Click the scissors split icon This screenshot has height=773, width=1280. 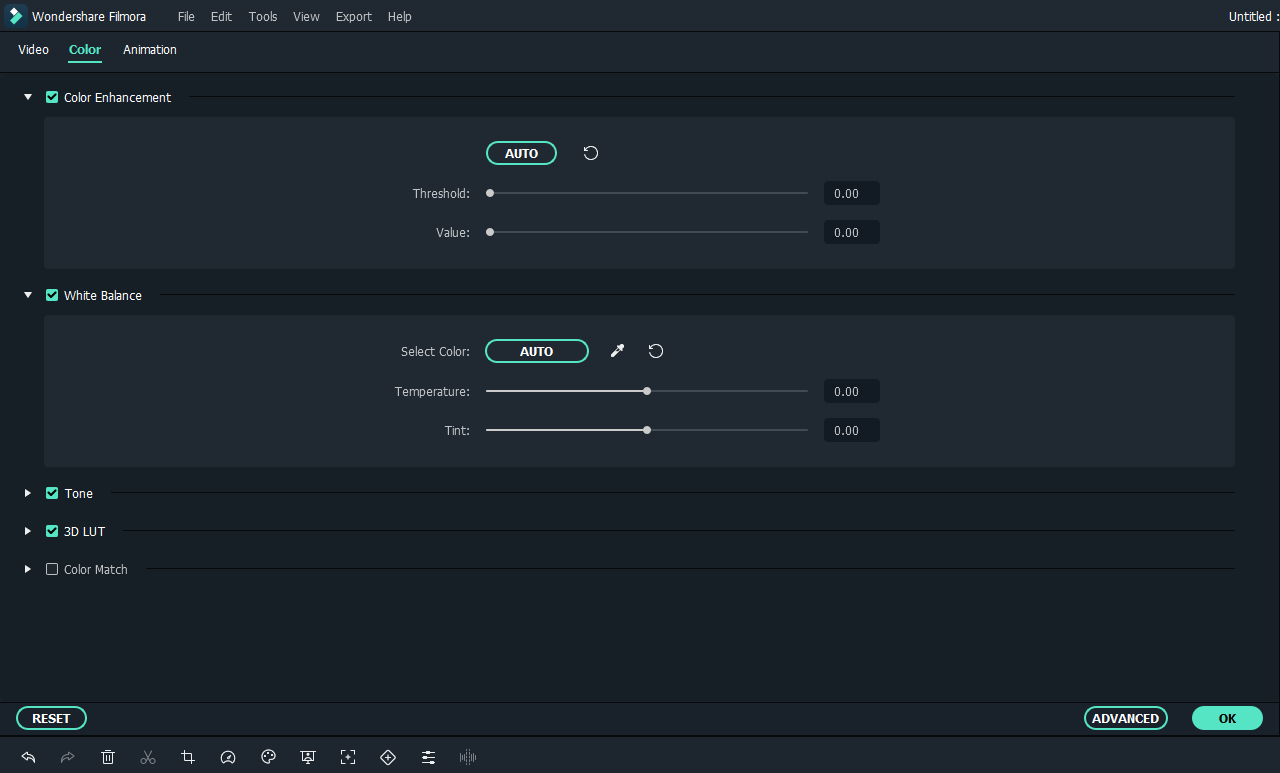tap(148, 757)
